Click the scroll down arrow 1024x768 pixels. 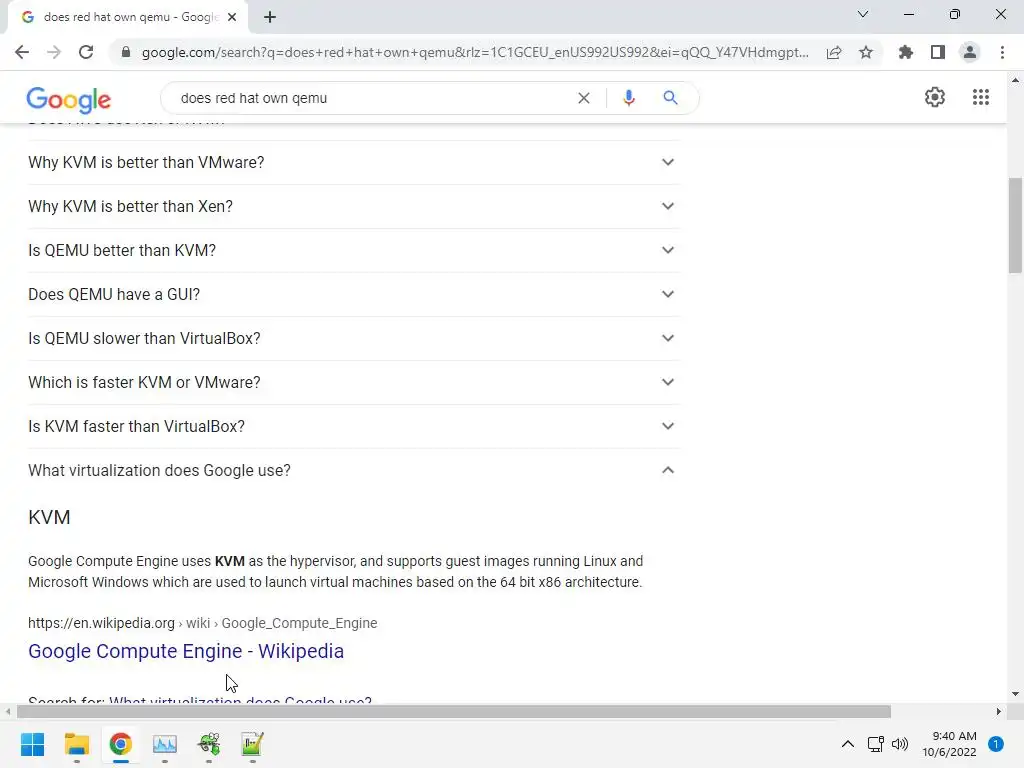1015,694
